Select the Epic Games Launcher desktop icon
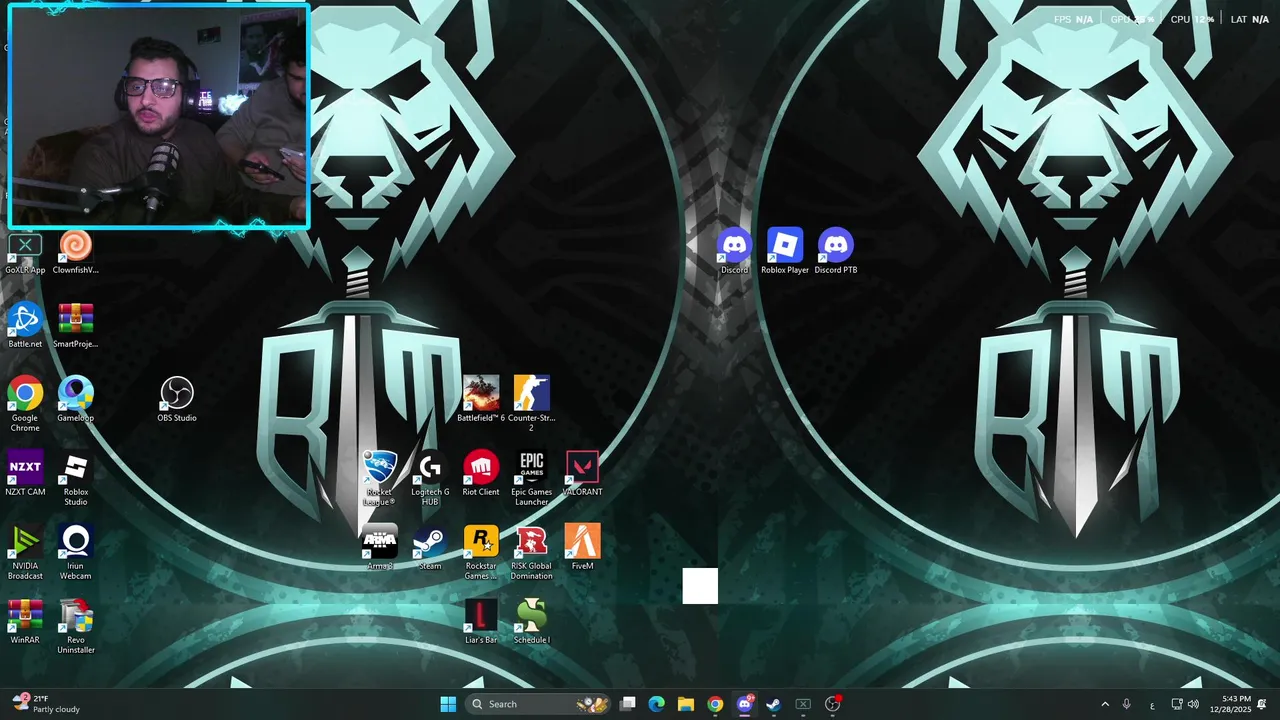Viewport: 1280px width, 720px height. pos(531,478)
